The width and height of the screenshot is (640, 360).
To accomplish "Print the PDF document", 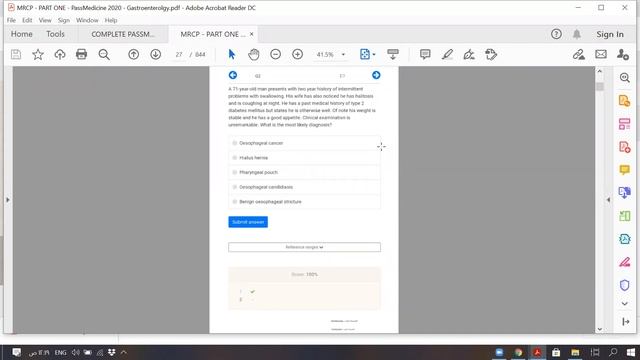I will click(x=82, y=54).
